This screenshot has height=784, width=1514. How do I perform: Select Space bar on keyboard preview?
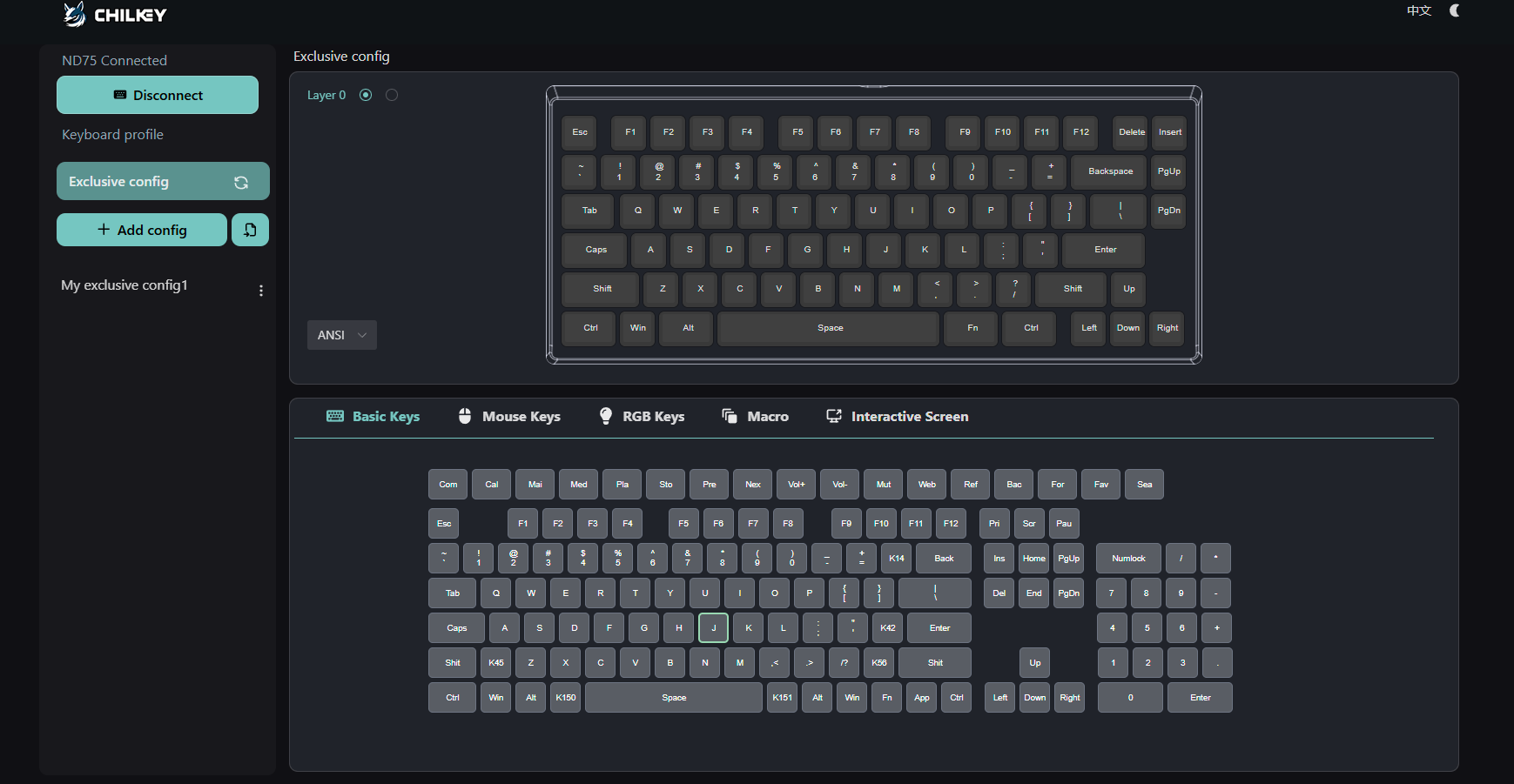830,328
